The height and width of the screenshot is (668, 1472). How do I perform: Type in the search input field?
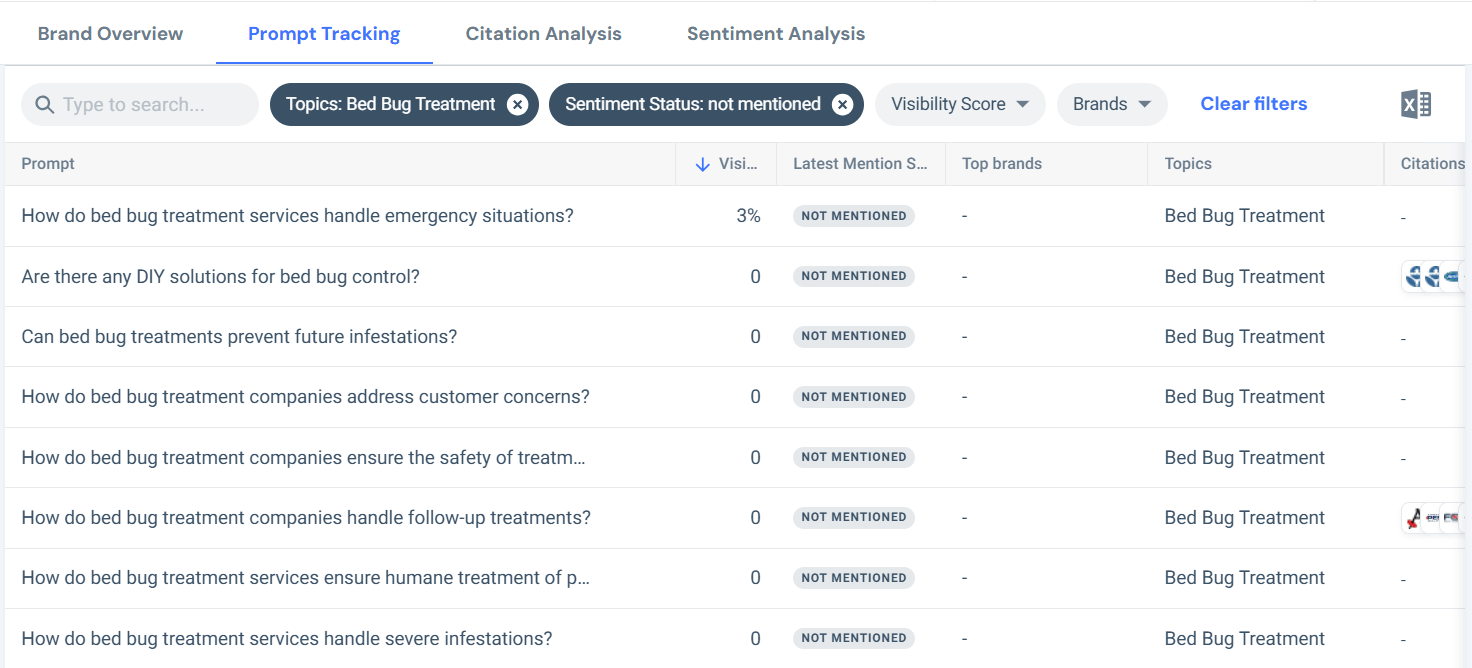point(150,105)
